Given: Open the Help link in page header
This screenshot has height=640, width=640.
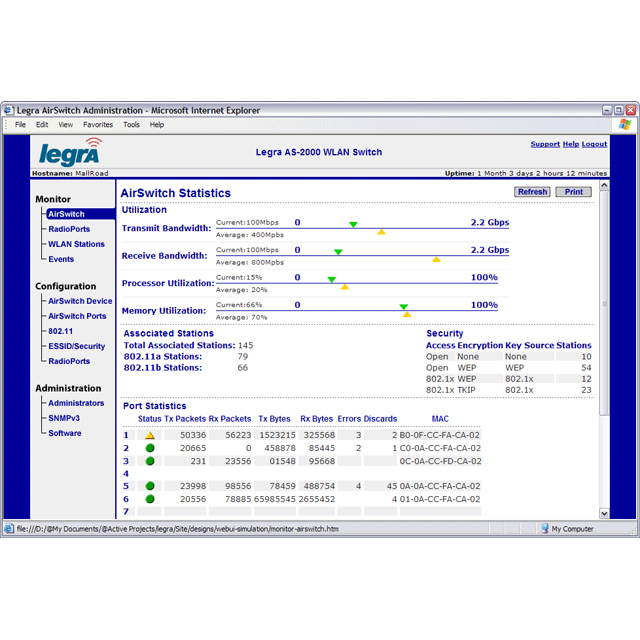Looking at the screenshot, I should tap(571, 144).
